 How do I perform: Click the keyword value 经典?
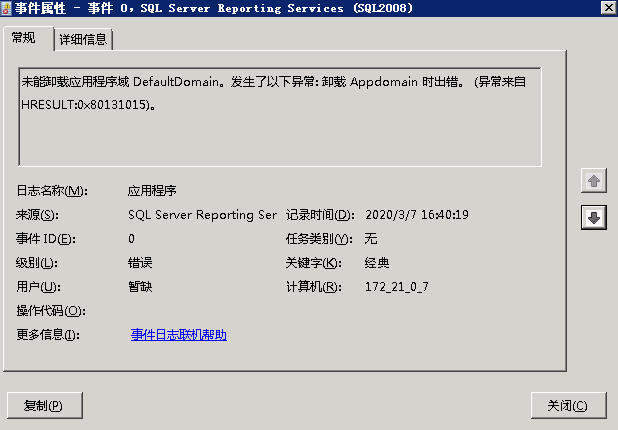click(x=377, y=263)
